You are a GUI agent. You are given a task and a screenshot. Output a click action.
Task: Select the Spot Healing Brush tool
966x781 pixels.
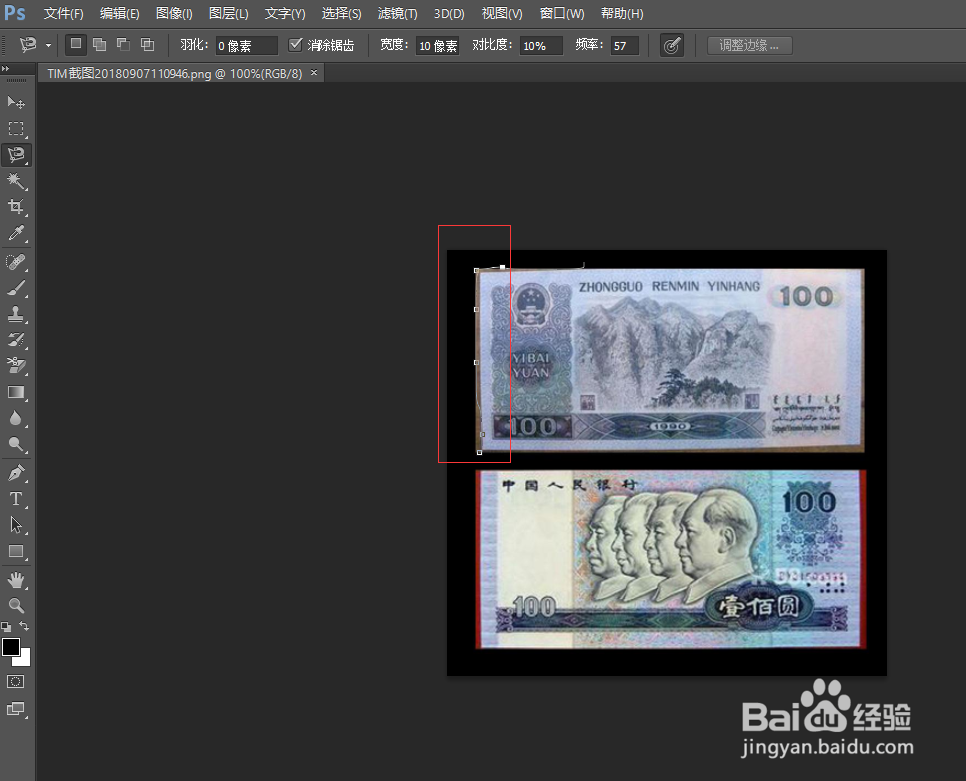(x=16, y=262)
